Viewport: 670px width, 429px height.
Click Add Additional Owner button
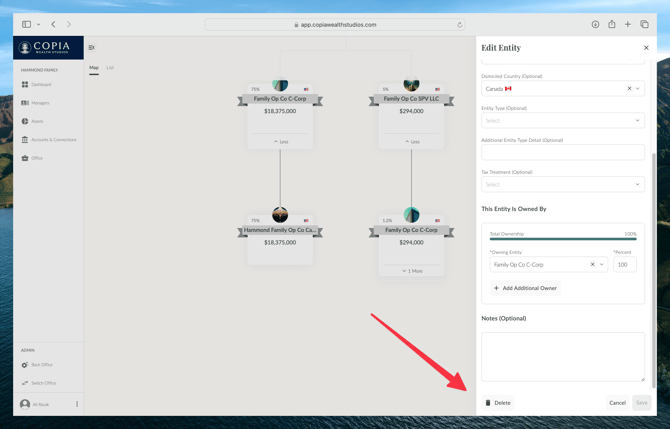[525, 288]
